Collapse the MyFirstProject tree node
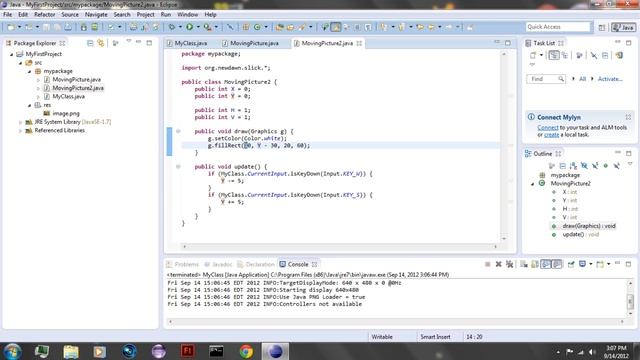Viewport: 640px width, 360px height. [x=11, y=54]
